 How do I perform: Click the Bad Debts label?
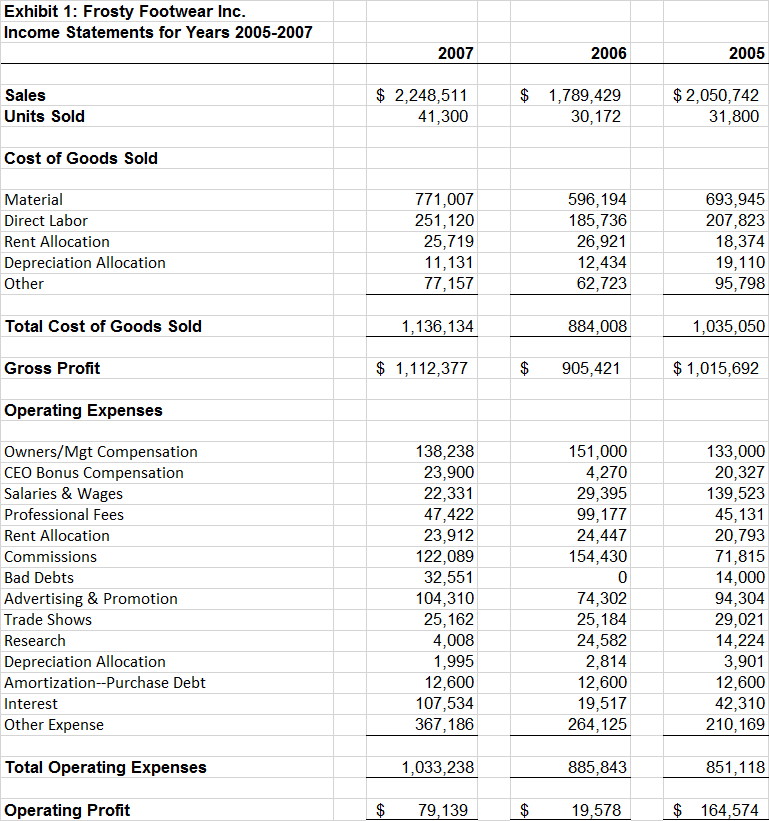[39, 578]
